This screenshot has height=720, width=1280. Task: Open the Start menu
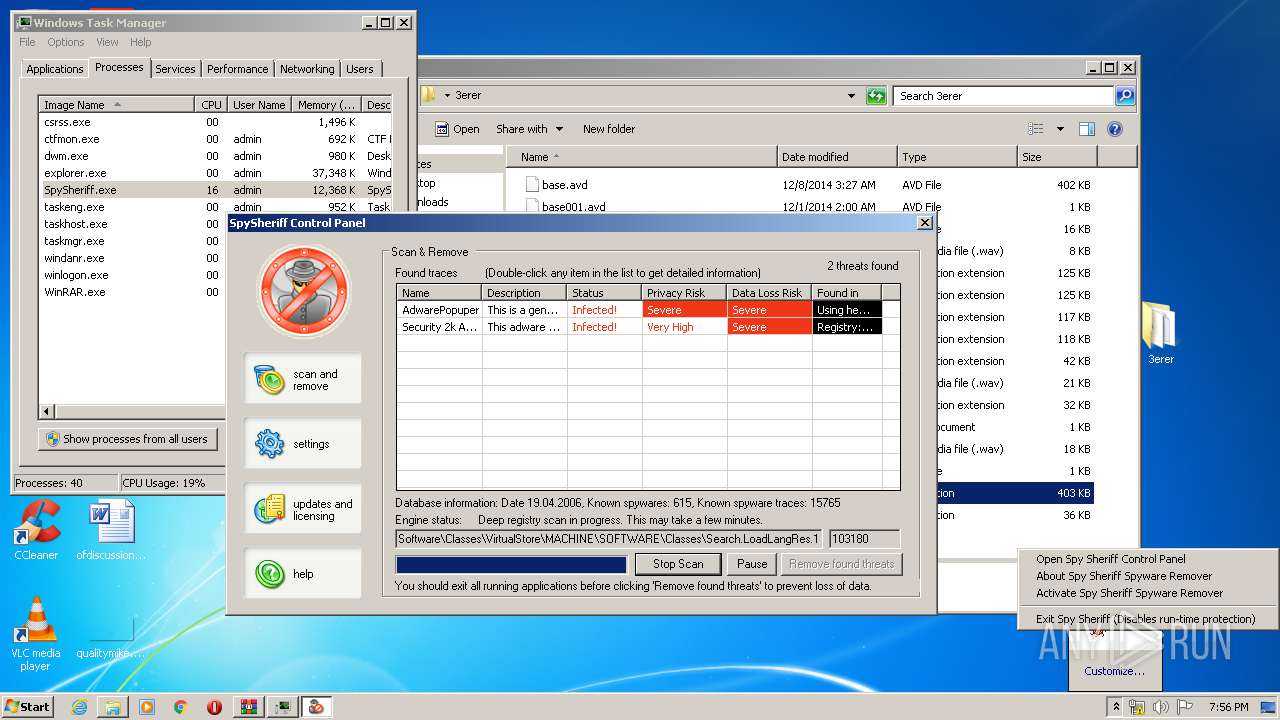point(28,707)
